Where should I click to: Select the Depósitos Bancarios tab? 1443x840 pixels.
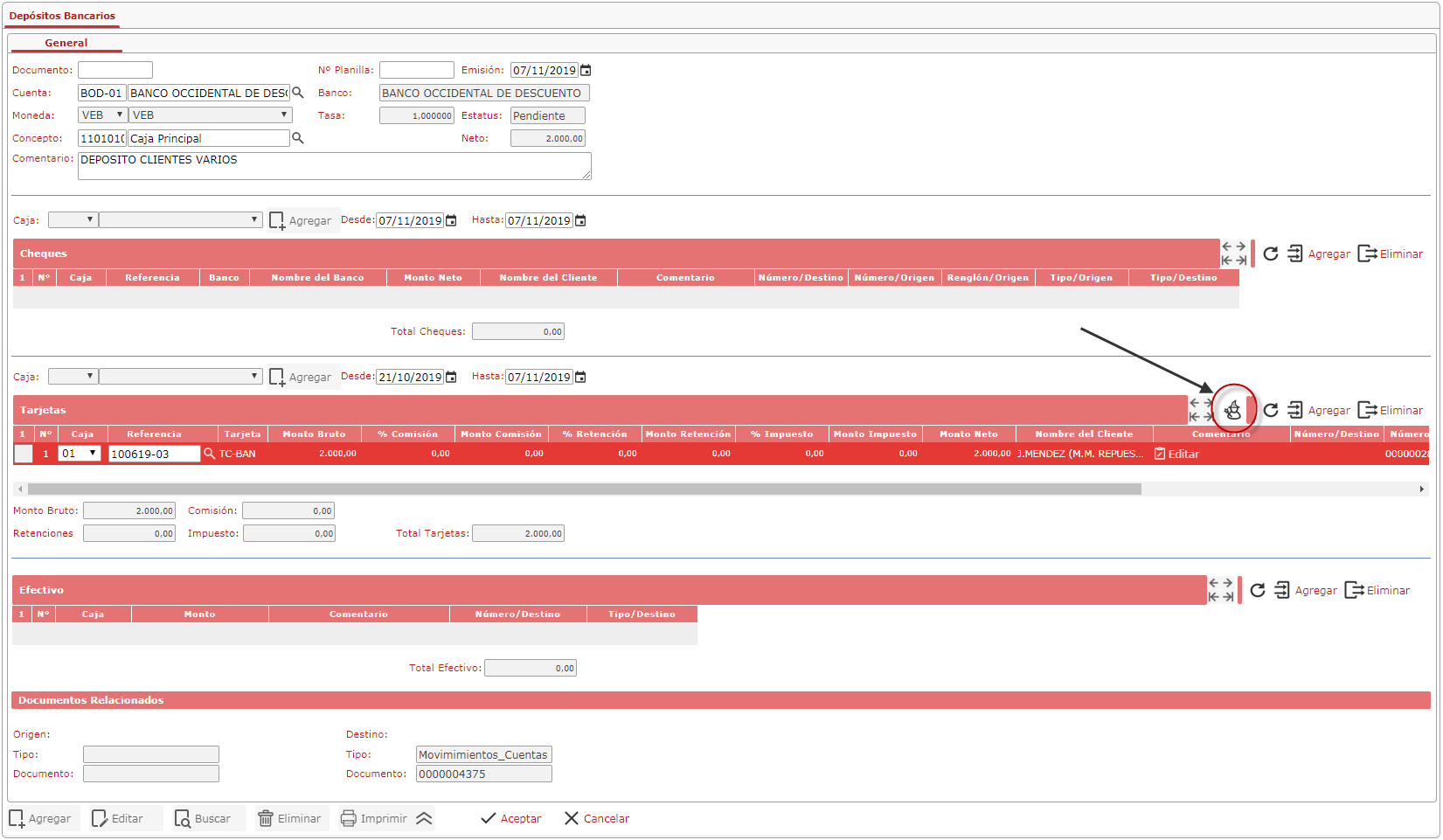62,16
